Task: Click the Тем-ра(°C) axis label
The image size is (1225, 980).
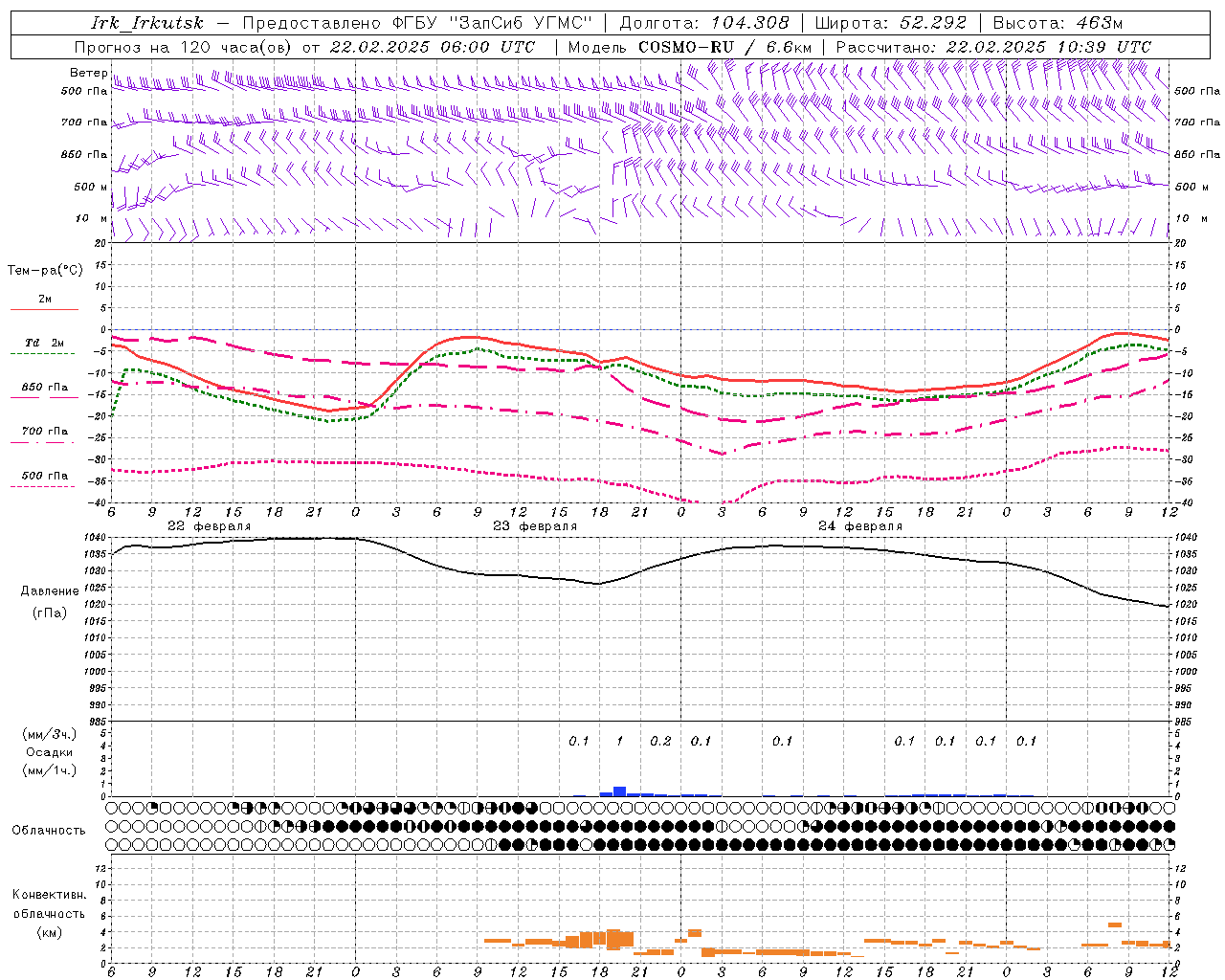Action: 45,271
